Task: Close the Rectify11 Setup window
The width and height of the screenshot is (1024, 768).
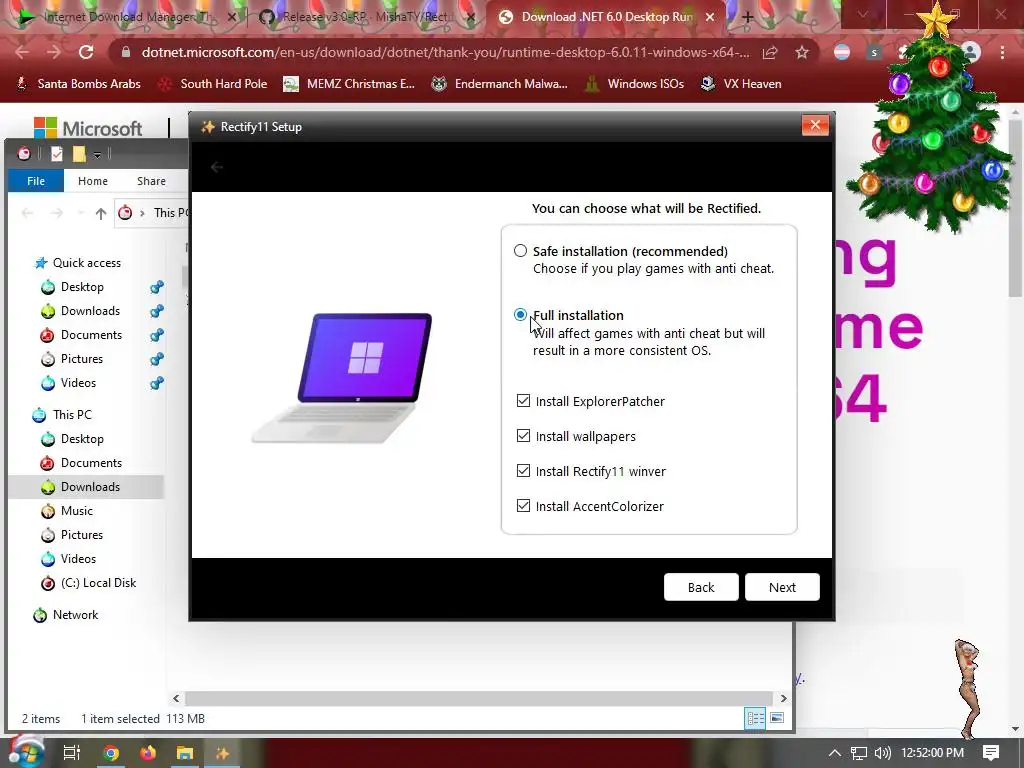Action: pyautogui.click(x=815, y=125)
